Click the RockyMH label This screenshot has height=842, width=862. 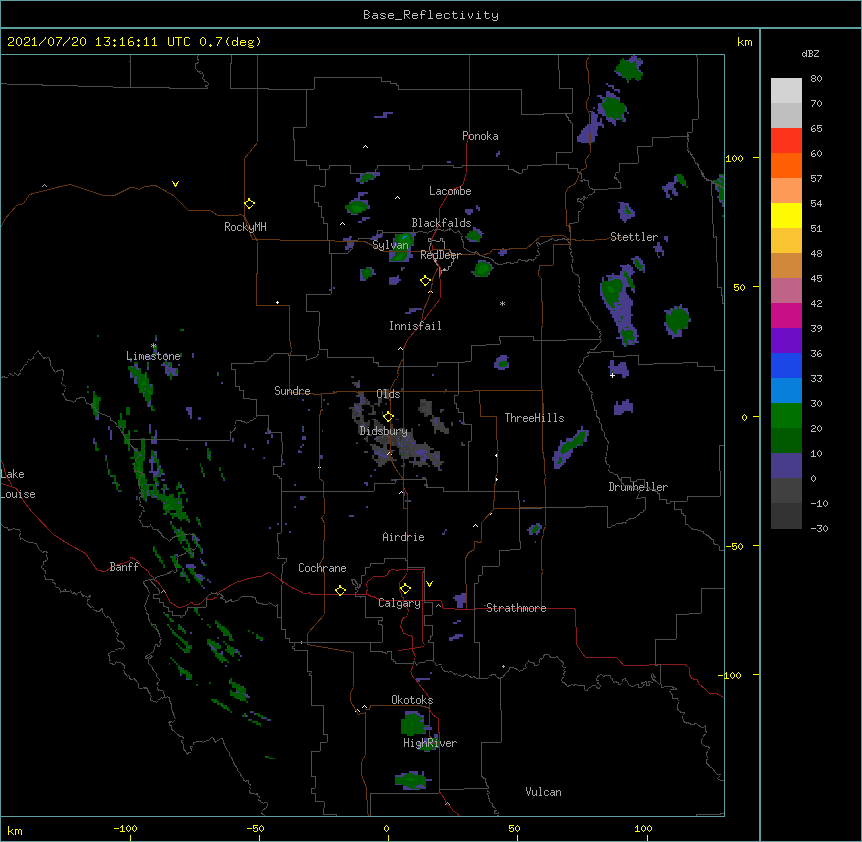tap(245, 226)
